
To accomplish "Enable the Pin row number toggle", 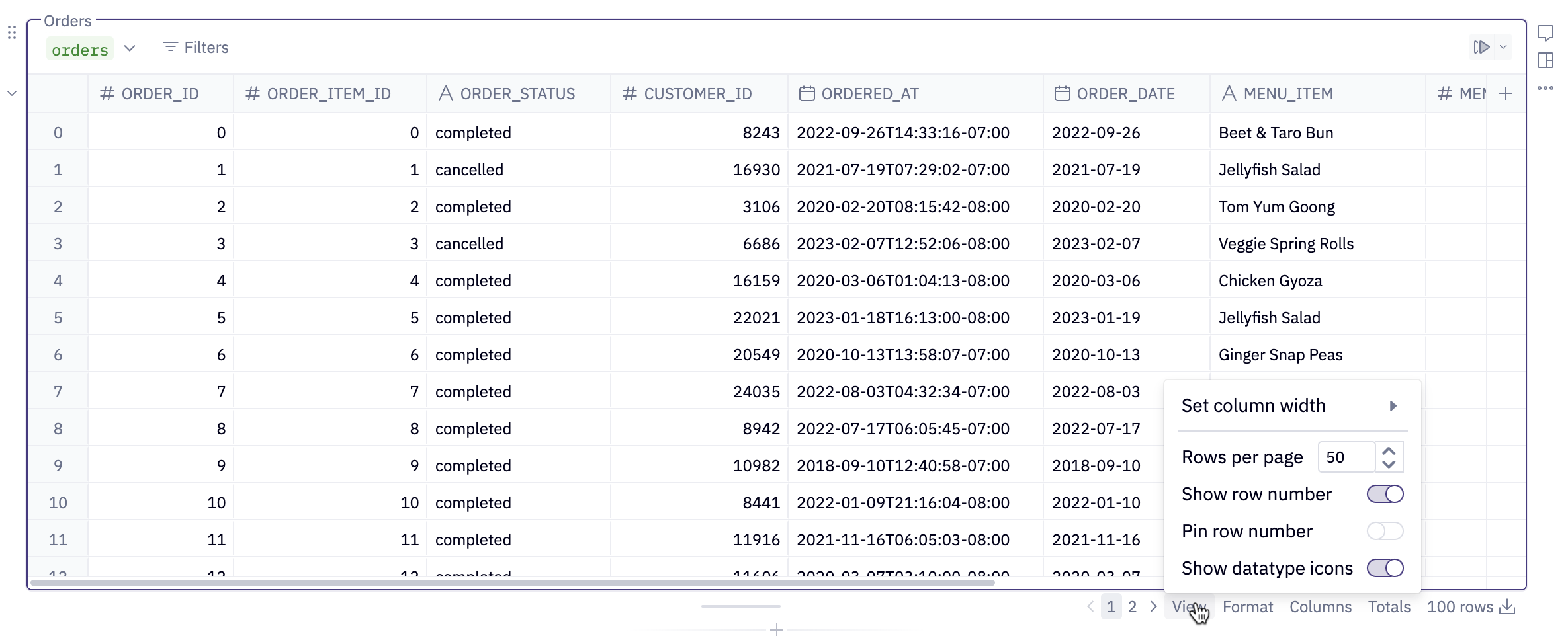I will (x=1385, y=531).
